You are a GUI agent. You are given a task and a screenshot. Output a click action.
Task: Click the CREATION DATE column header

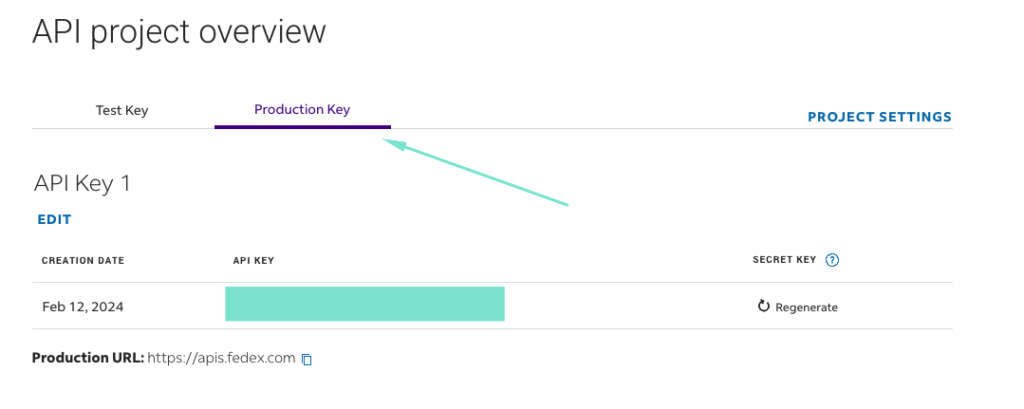(x=83, y=261)
